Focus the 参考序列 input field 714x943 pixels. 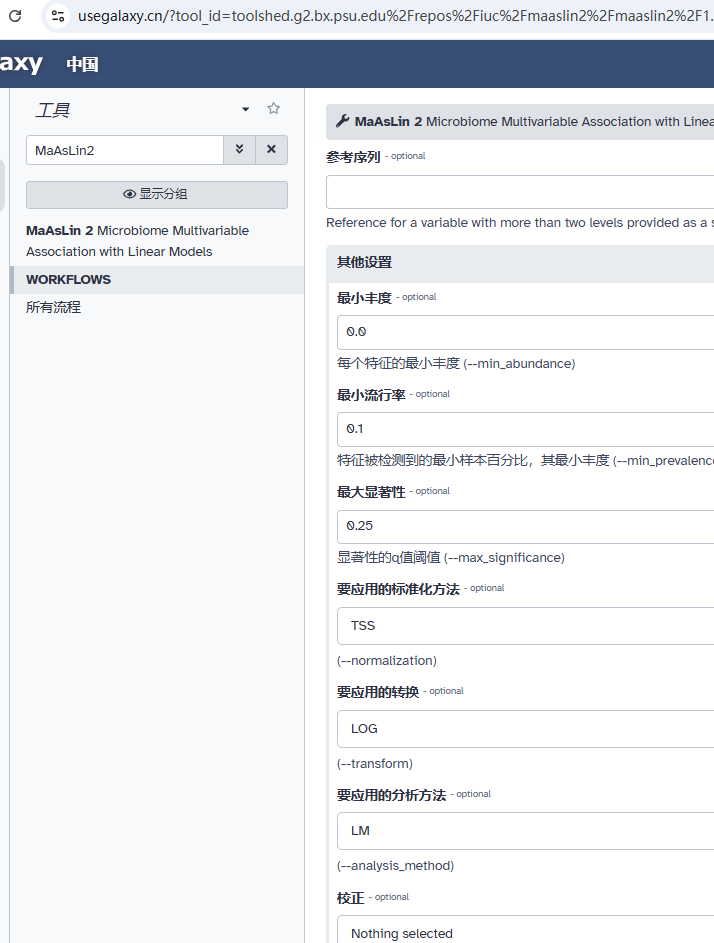tap(520, 192)
